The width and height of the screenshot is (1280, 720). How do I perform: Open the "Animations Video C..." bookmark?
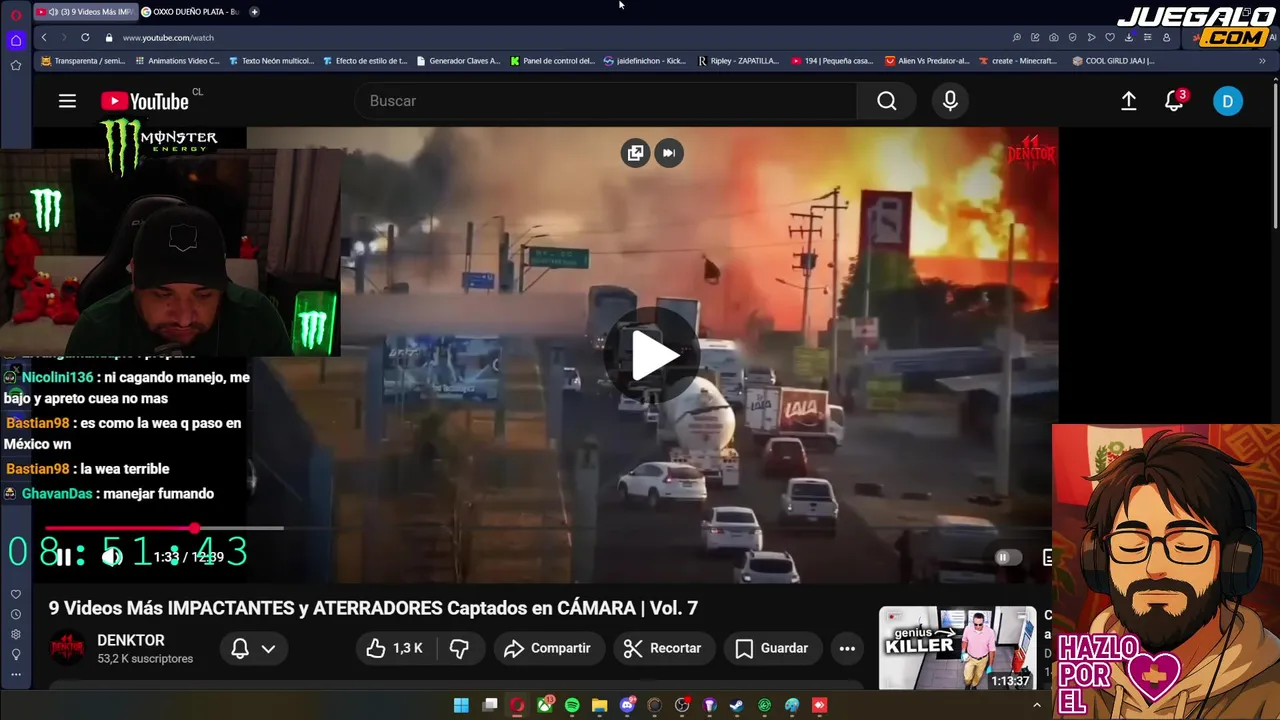(x=176, y=61)
